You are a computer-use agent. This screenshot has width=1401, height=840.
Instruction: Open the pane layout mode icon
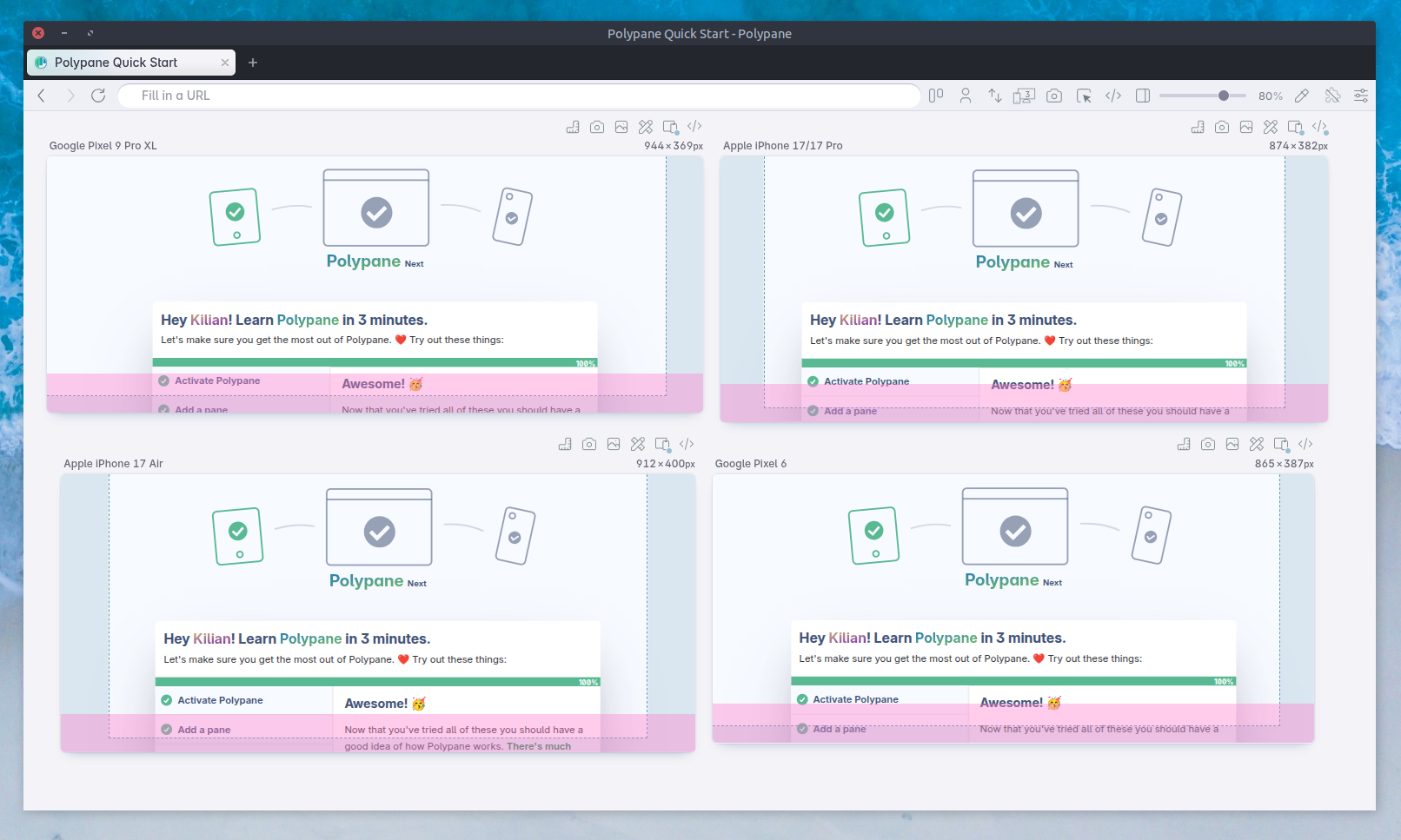936,96
